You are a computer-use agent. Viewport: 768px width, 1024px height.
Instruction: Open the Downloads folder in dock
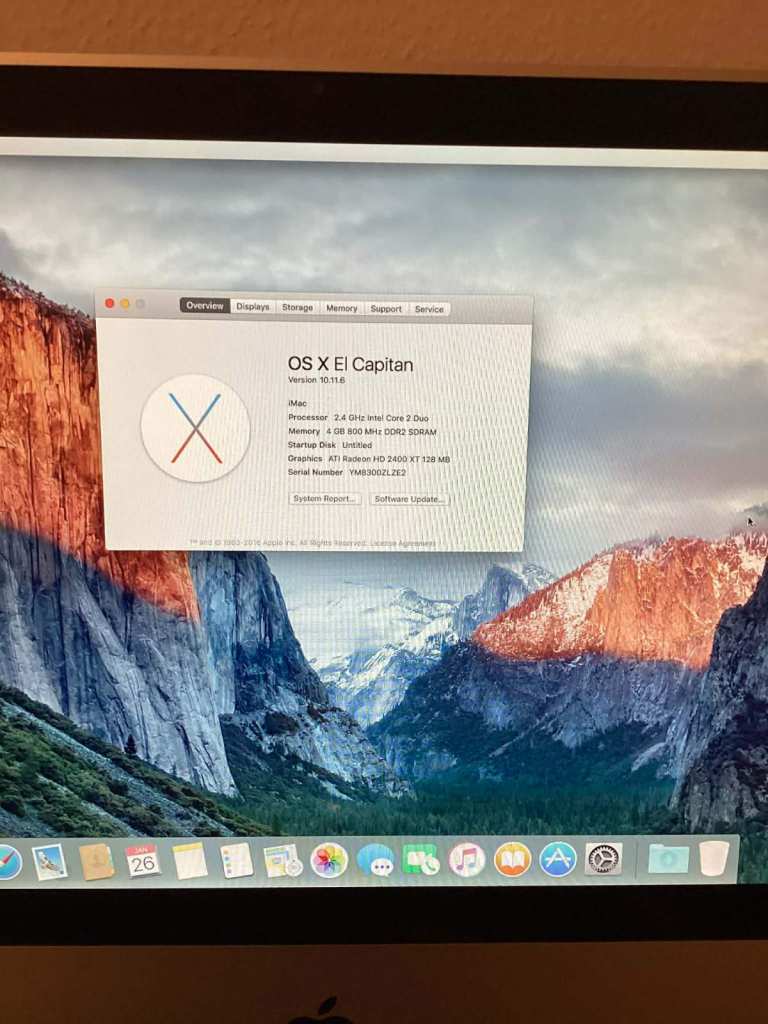tap(669, 858)
